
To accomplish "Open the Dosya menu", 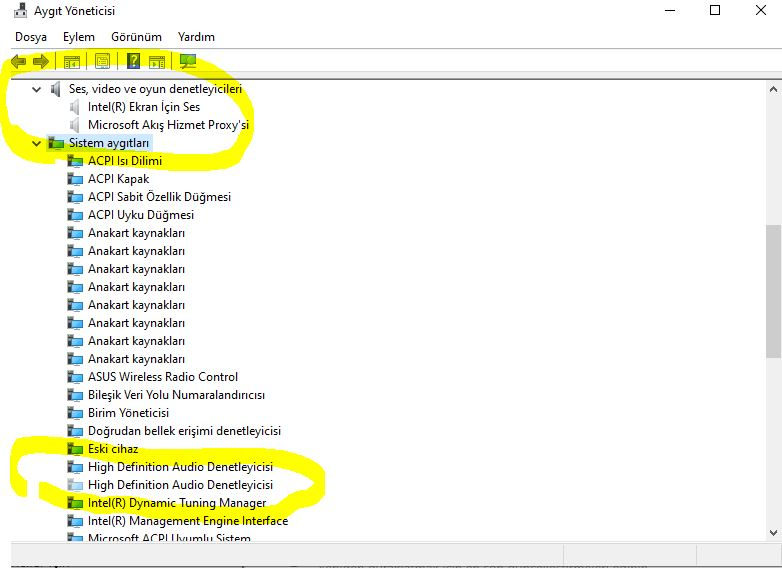I will [x=31, y=37].
